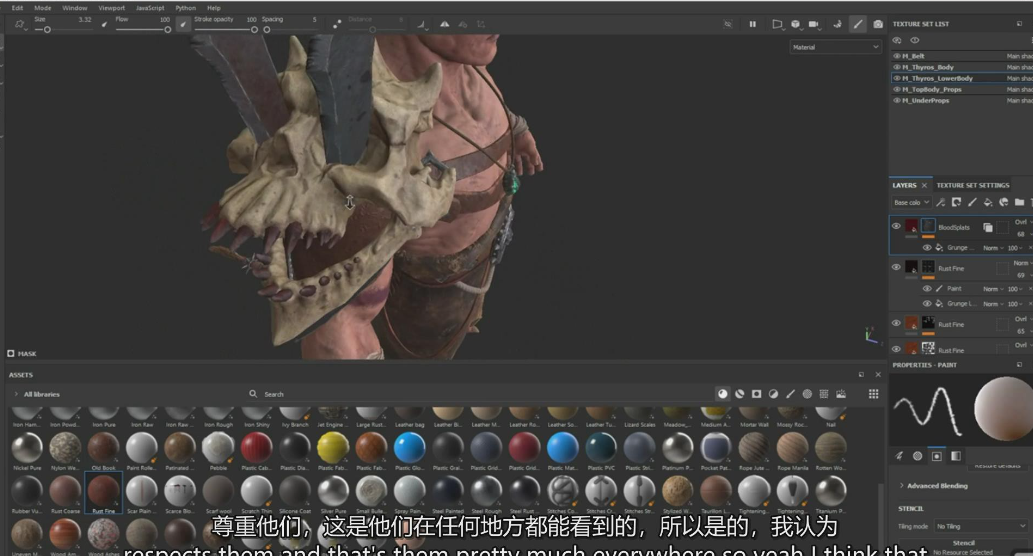Hide the Paint effect under Rust Fine
This screenshot has height=556, width=1033.
pos(927,289)
